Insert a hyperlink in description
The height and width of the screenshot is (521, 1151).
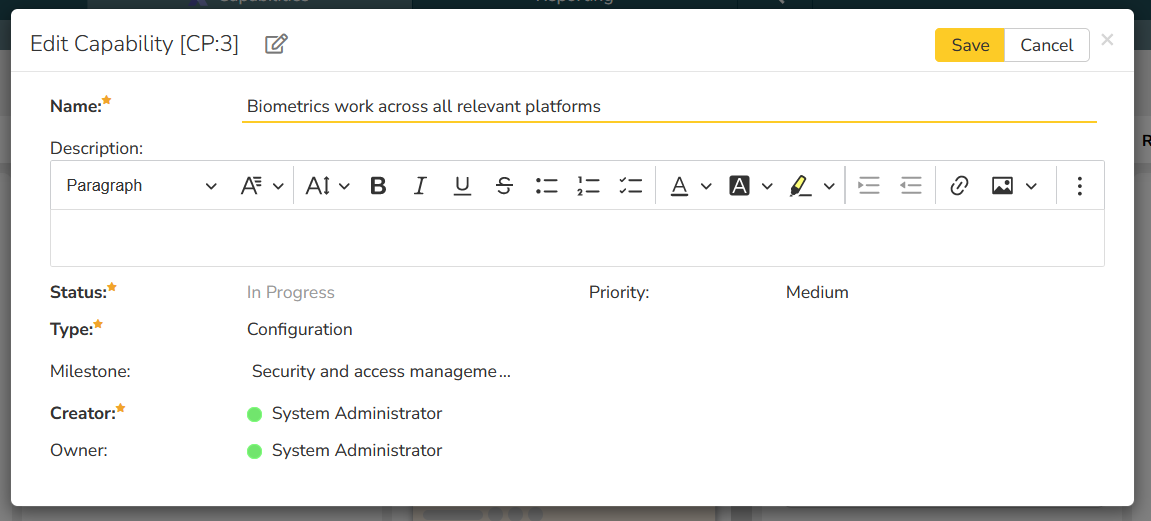pyautogui.click(x=959, y=186)
